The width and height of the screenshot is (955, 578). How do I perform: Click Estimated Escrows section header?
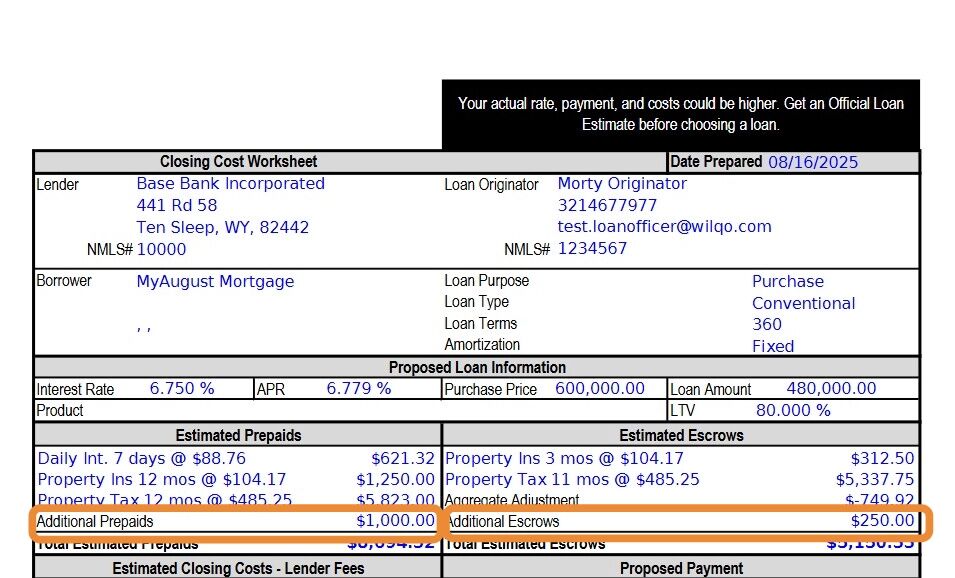[681, 435]
